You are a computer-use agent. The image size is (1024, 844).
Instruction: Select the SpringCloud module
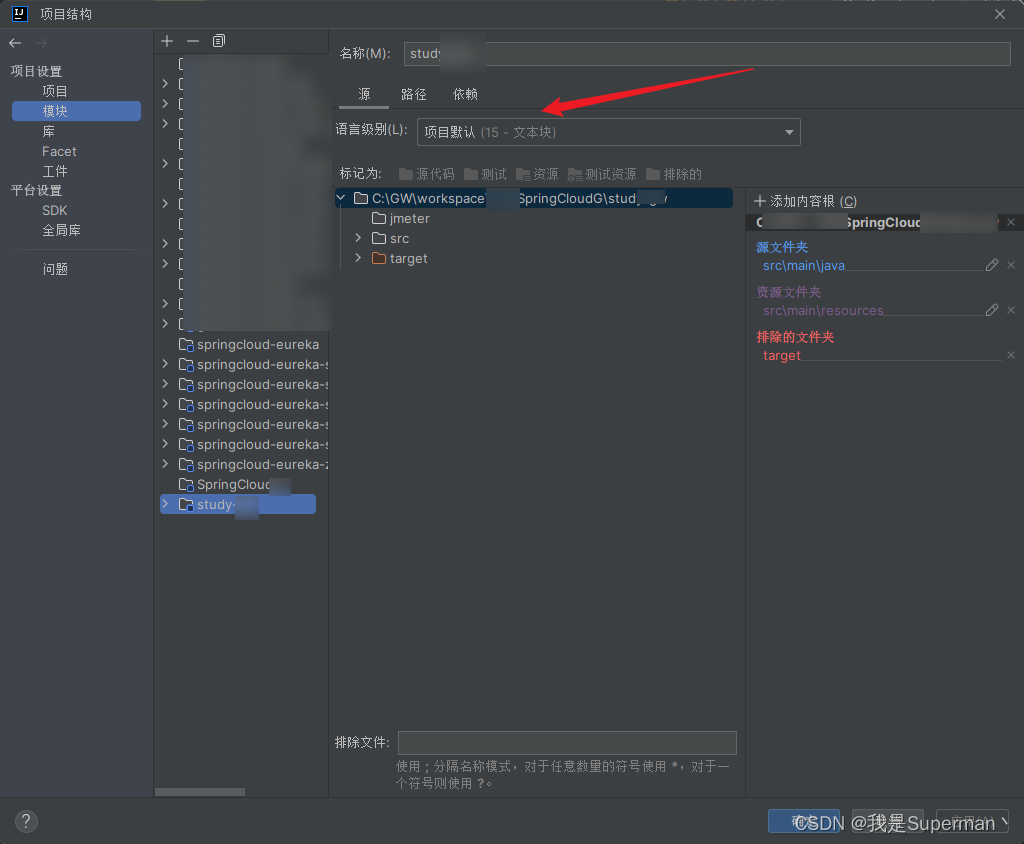[x=234, y=484]
